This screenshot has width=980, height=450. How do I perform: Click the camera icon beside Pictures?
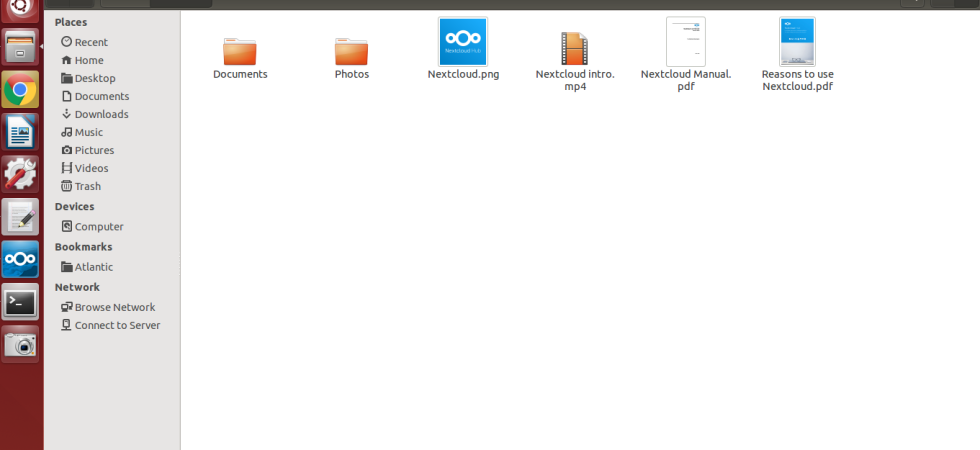coord(66,150)
